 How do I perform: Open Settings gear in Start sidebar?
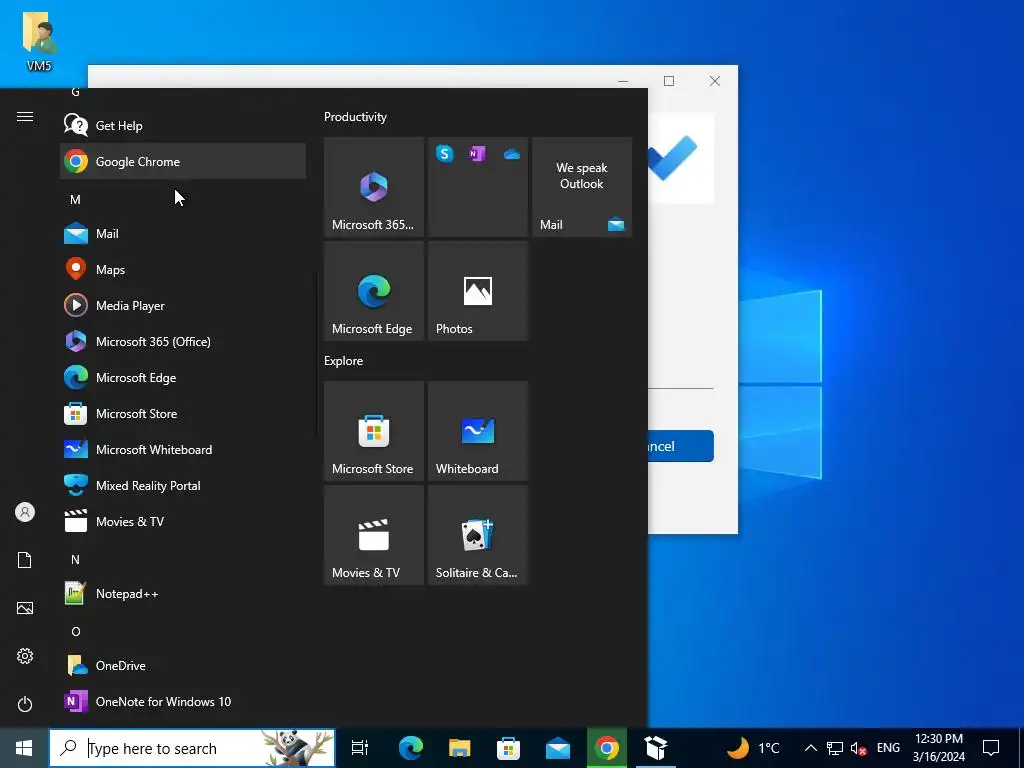click(25, 656)
